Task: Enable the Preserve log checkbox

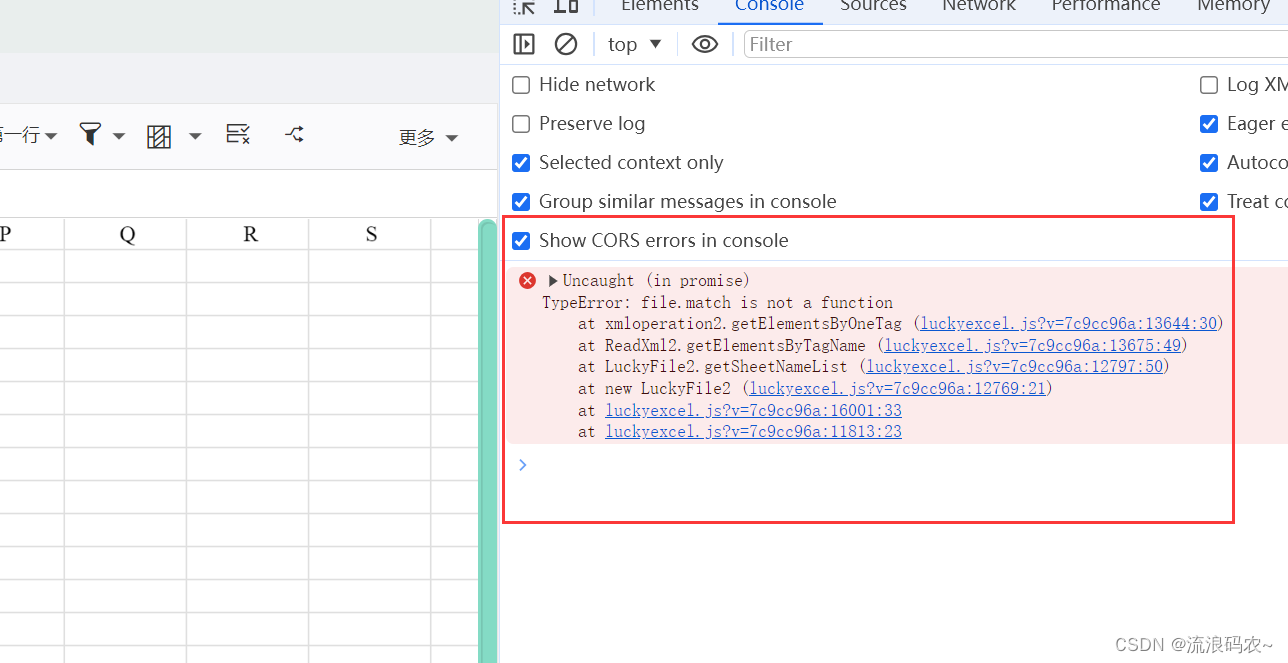Action: point(520,123)
